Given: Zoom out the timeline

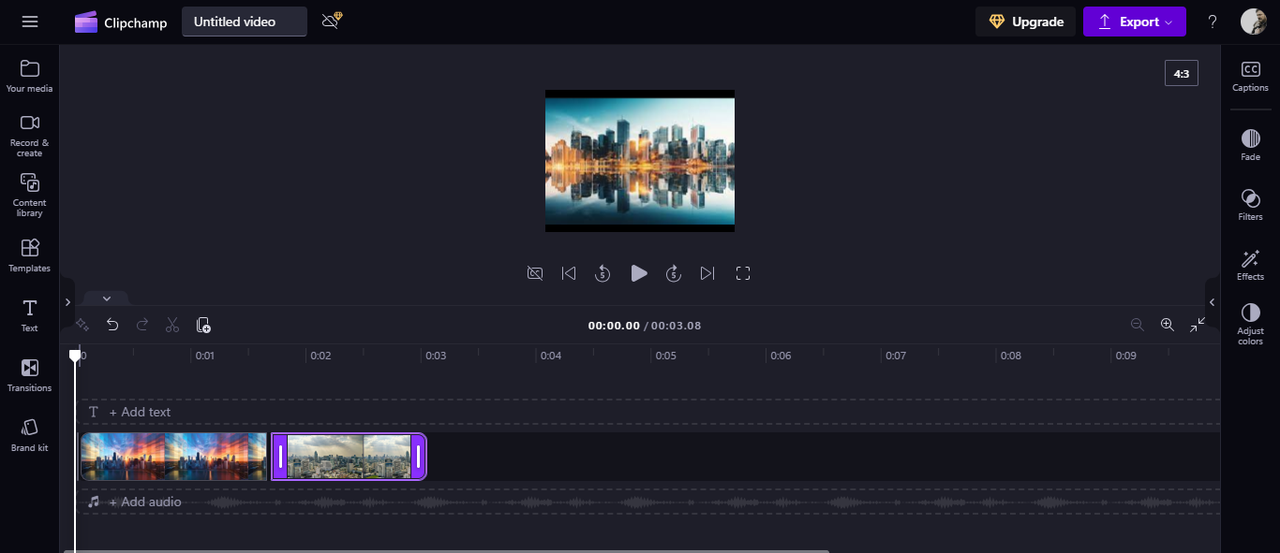Looking at the screenshot, I should pos(1137,325).
